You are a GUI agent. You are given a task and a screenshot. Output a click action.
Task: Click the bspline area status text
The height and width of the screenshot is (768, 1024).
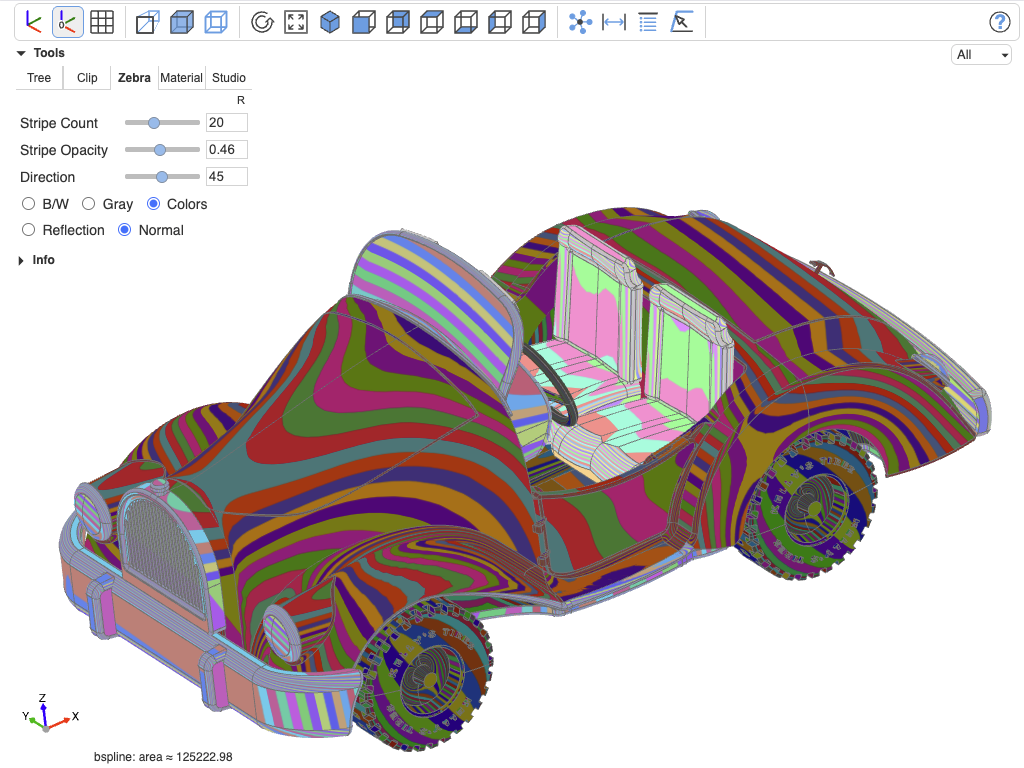(163, 756)
